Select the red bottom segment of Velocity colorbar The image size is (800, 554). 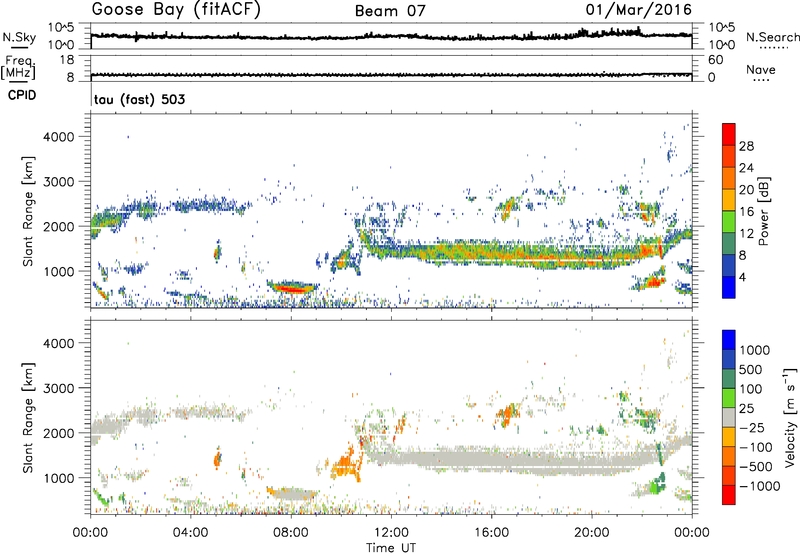point(729,495)
